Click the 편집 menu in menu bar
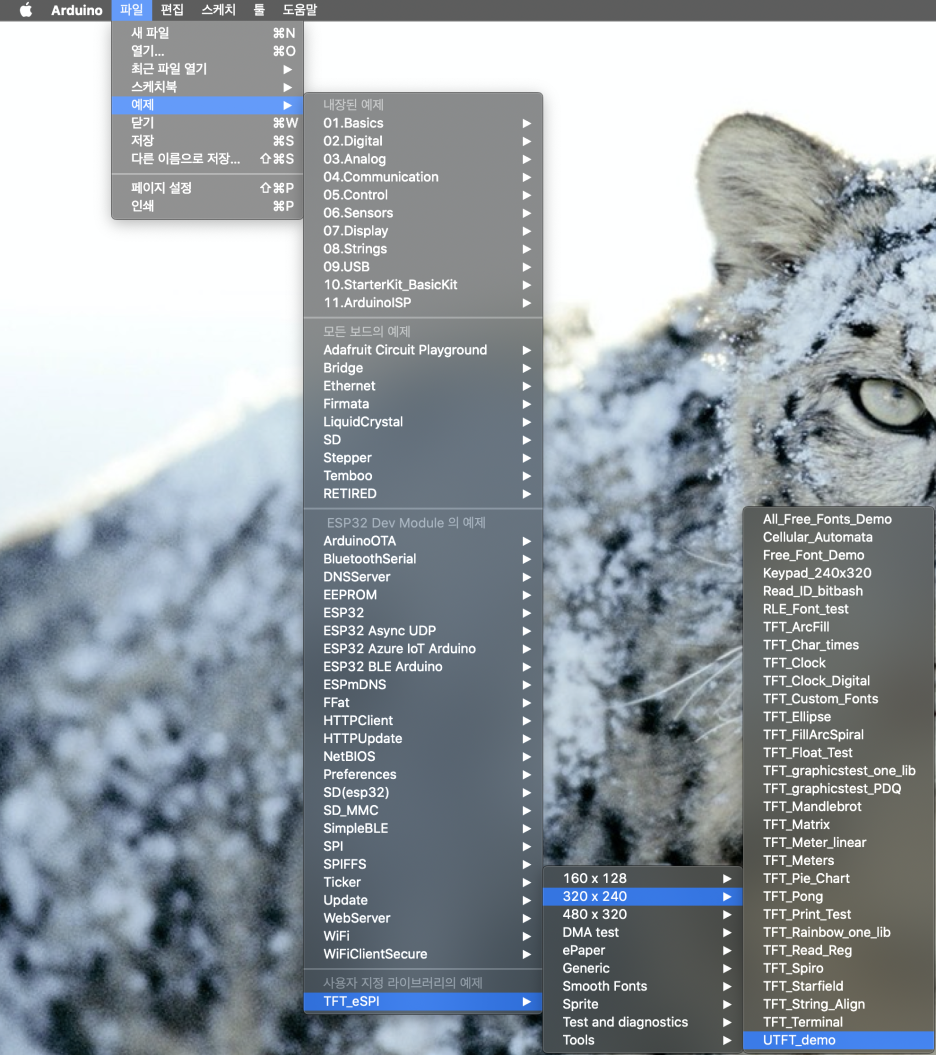The image size is (936, 1055). point(172,10)
